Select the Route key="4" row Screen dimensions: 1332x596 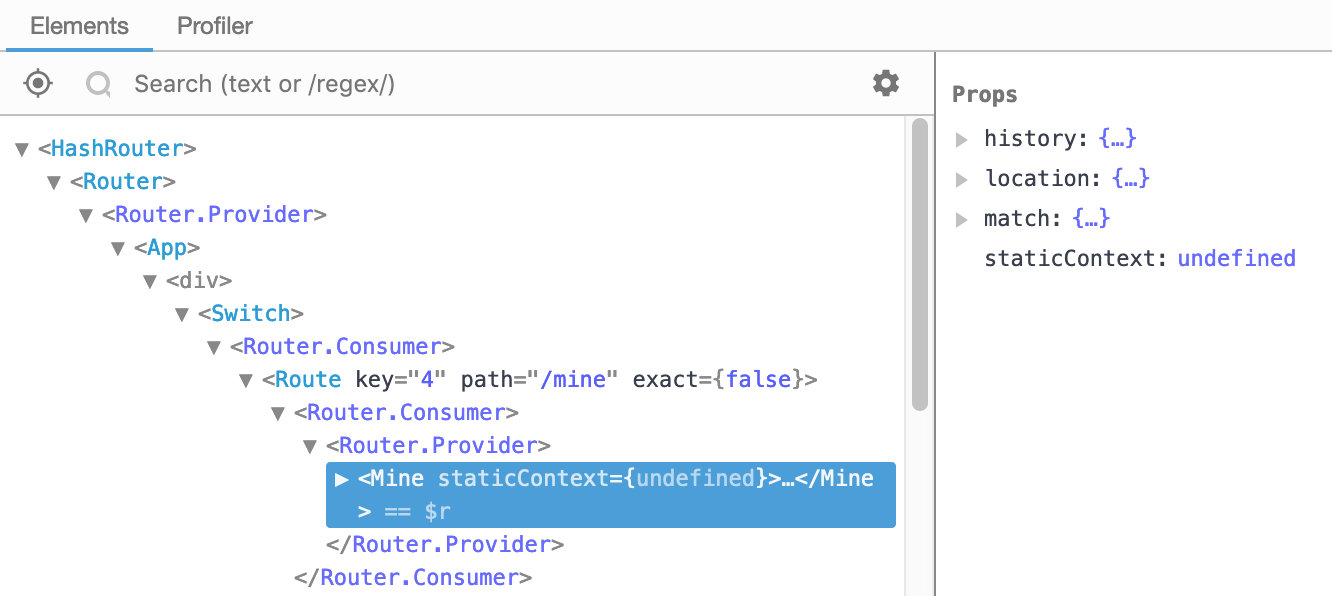(540, 380)
